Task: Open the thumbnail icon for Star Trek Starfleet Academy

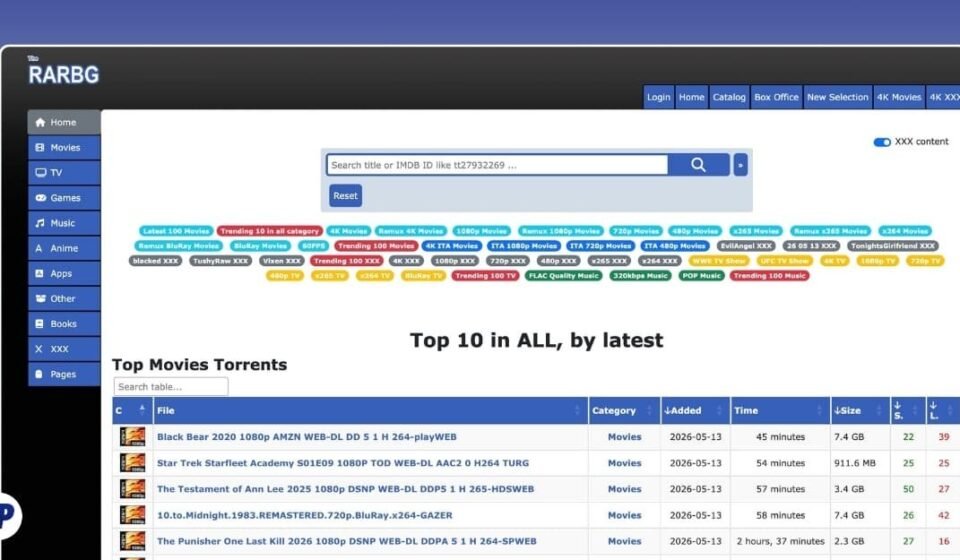Action: pos(132,463)
